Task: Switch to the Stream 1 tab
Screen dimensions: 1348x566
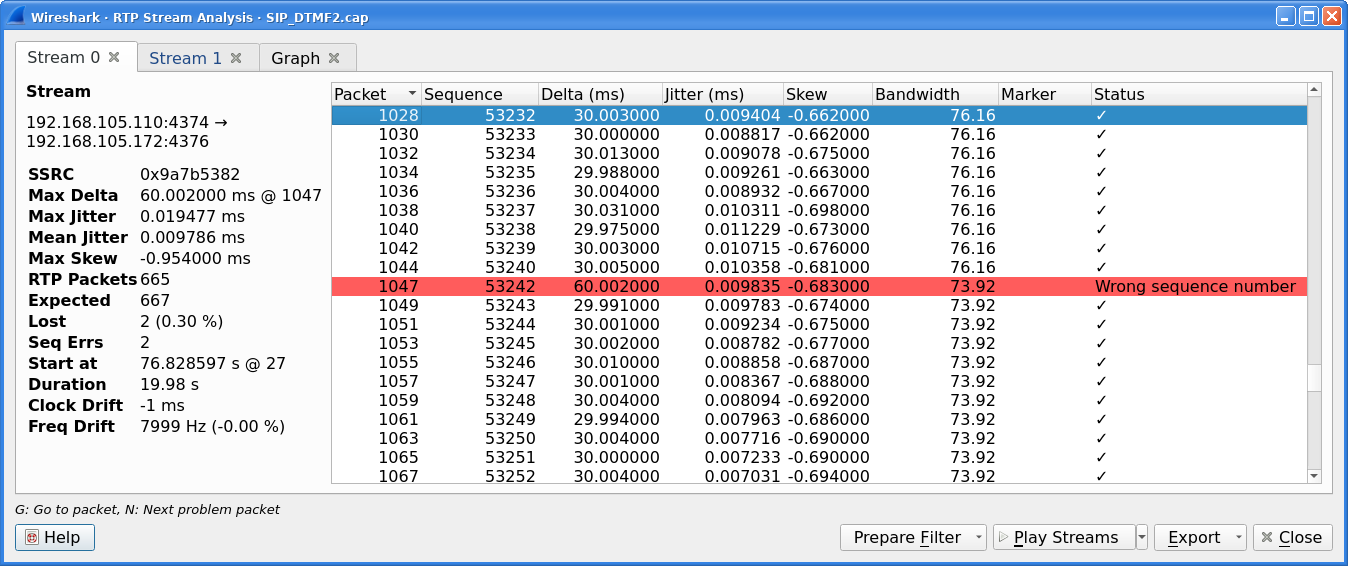Action: [x=185, y=58]
